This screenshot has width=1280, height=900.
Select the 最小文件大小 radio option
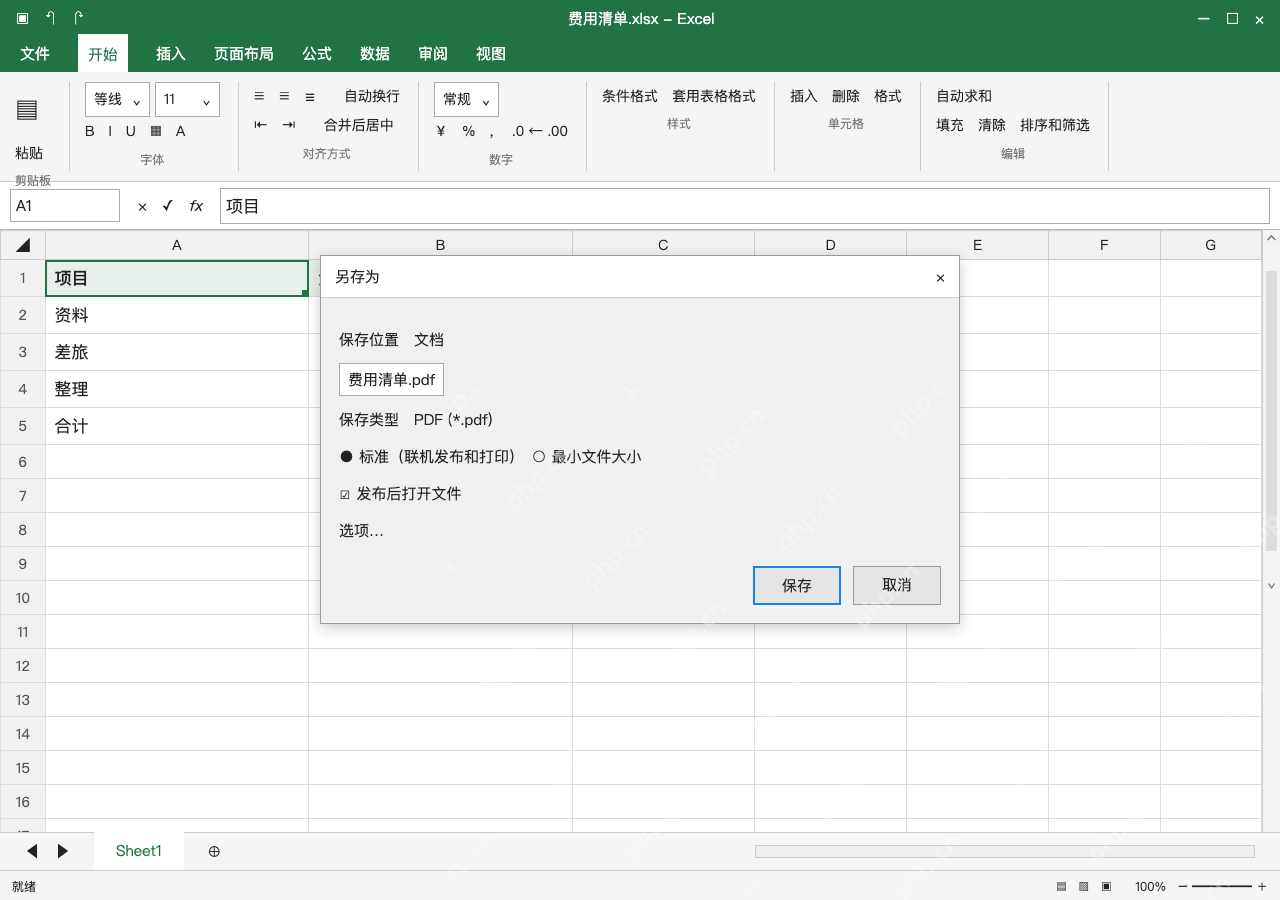coord(587,456)
